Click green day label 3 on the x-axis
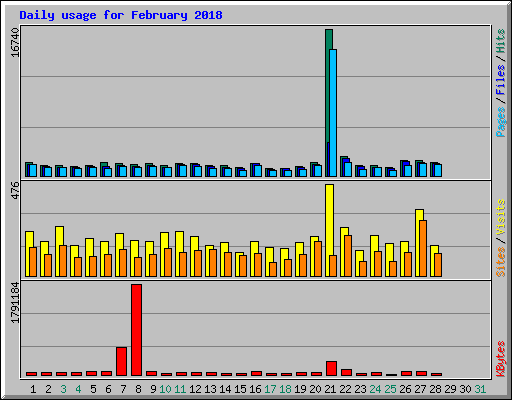This screenshot has height=400, width=512. coord(63,389)
